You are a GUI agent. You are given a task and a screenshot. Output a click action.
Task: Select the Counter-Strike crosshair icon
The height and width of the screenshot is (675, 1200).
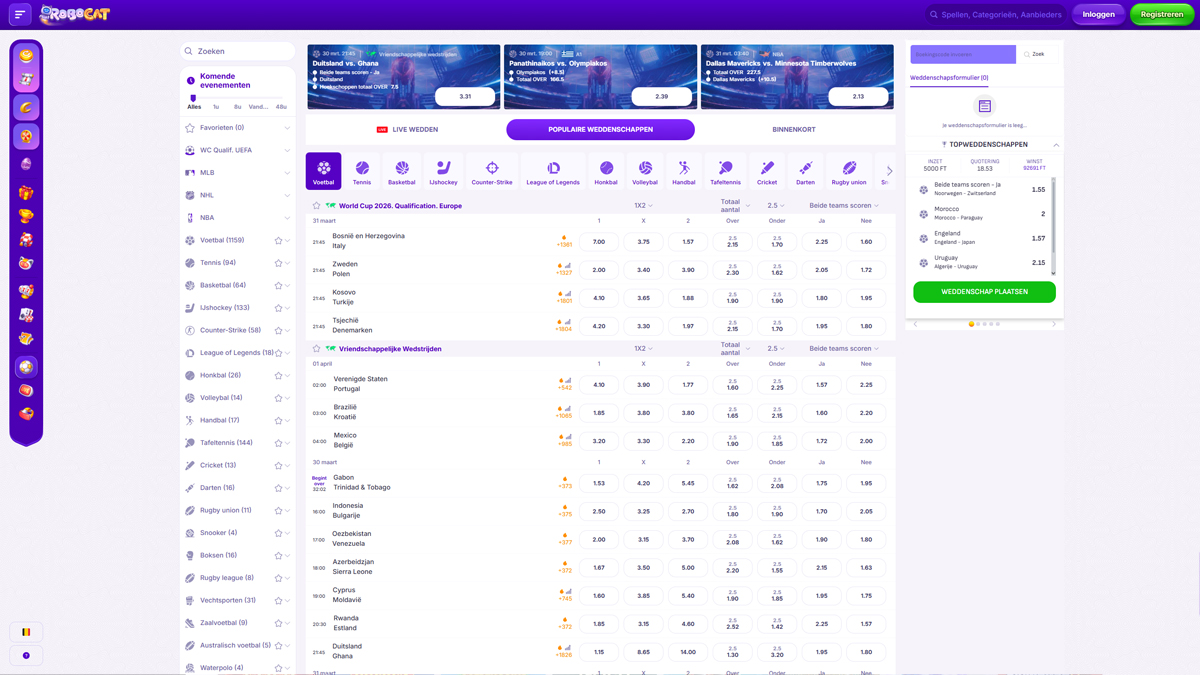(x=492, y=171)
